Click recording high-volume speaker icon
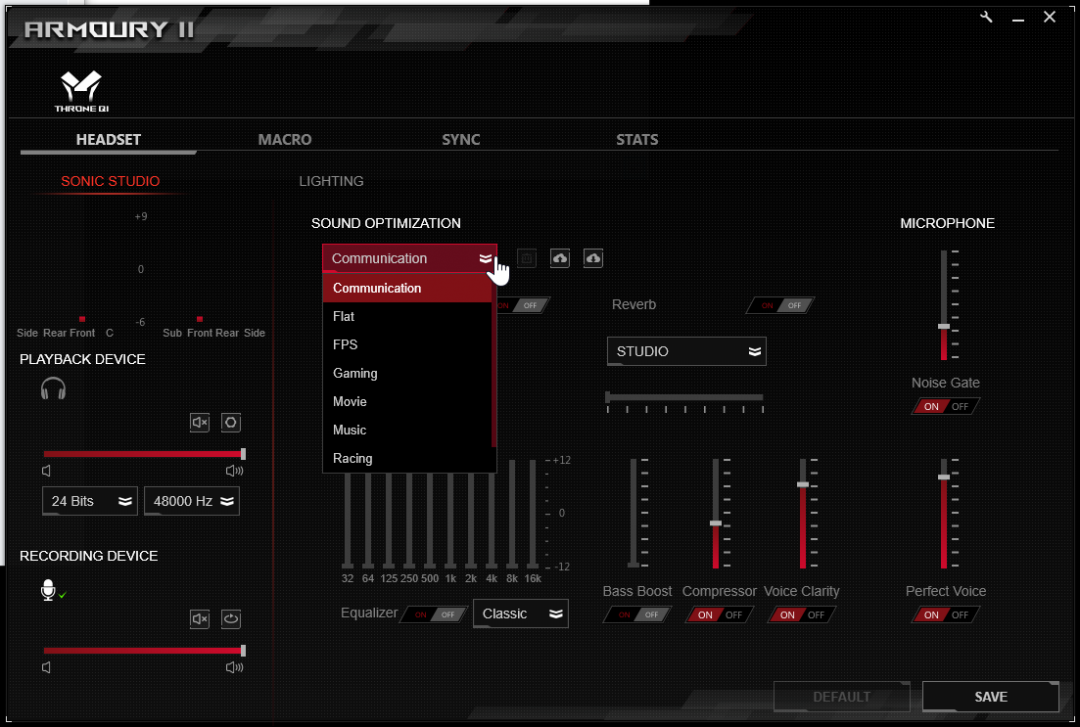1080x727 pixels. [x=234, y=667]
